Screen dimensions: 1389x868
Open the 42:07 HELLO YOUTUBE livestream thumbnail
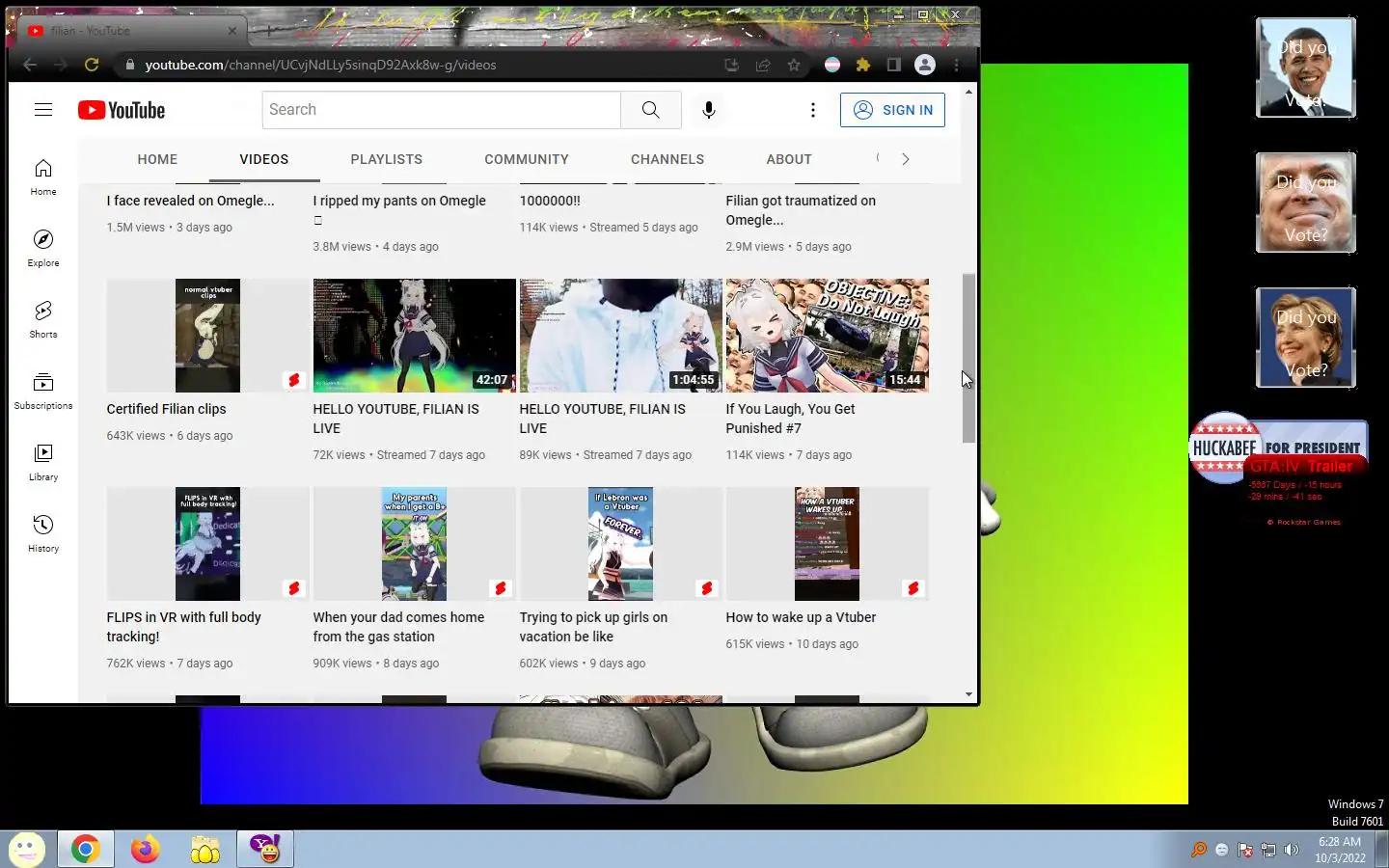pyautogui.click(x=414, y=336)
